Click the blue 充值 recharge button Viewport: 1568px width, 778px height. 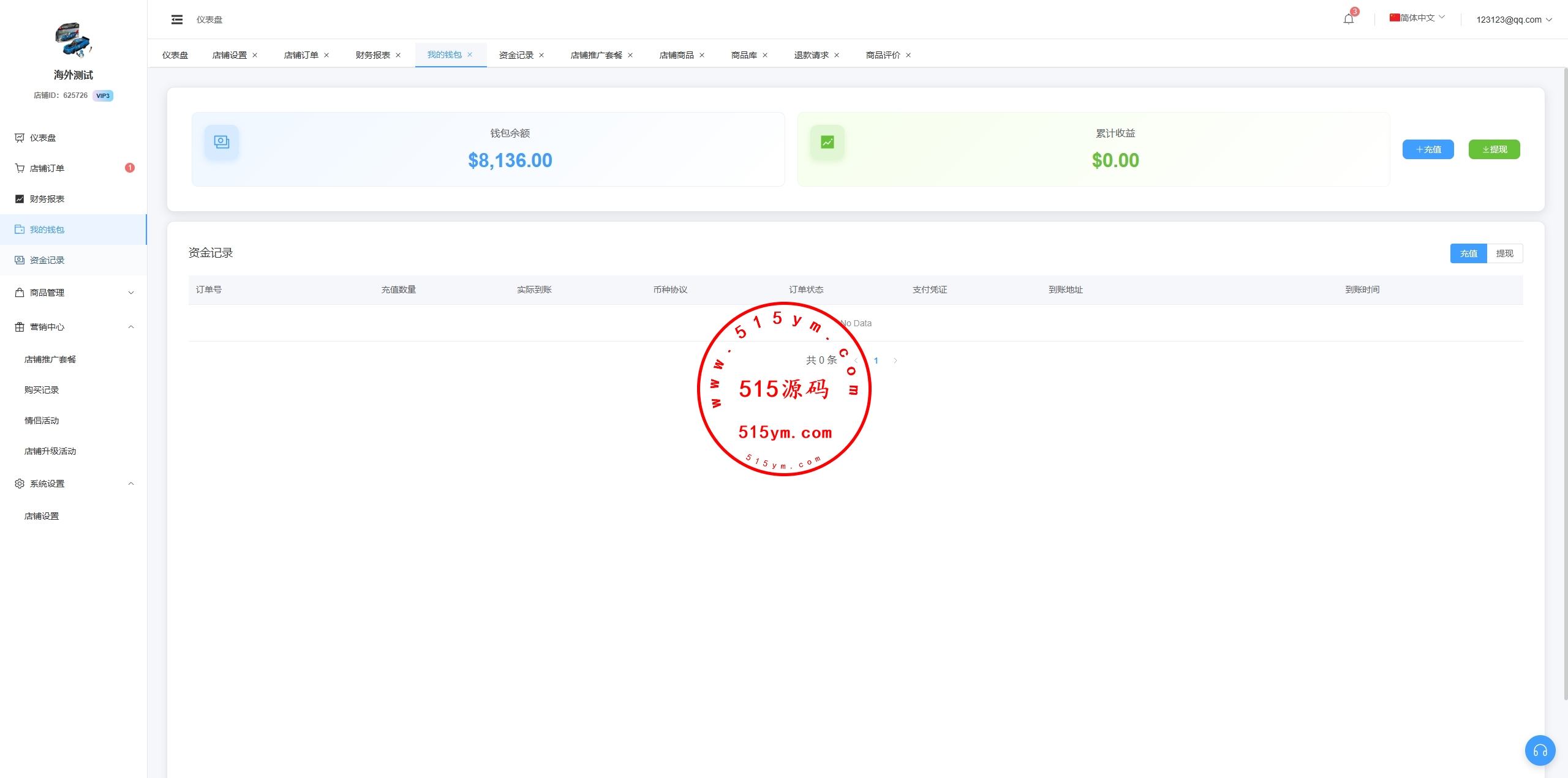1428,149
